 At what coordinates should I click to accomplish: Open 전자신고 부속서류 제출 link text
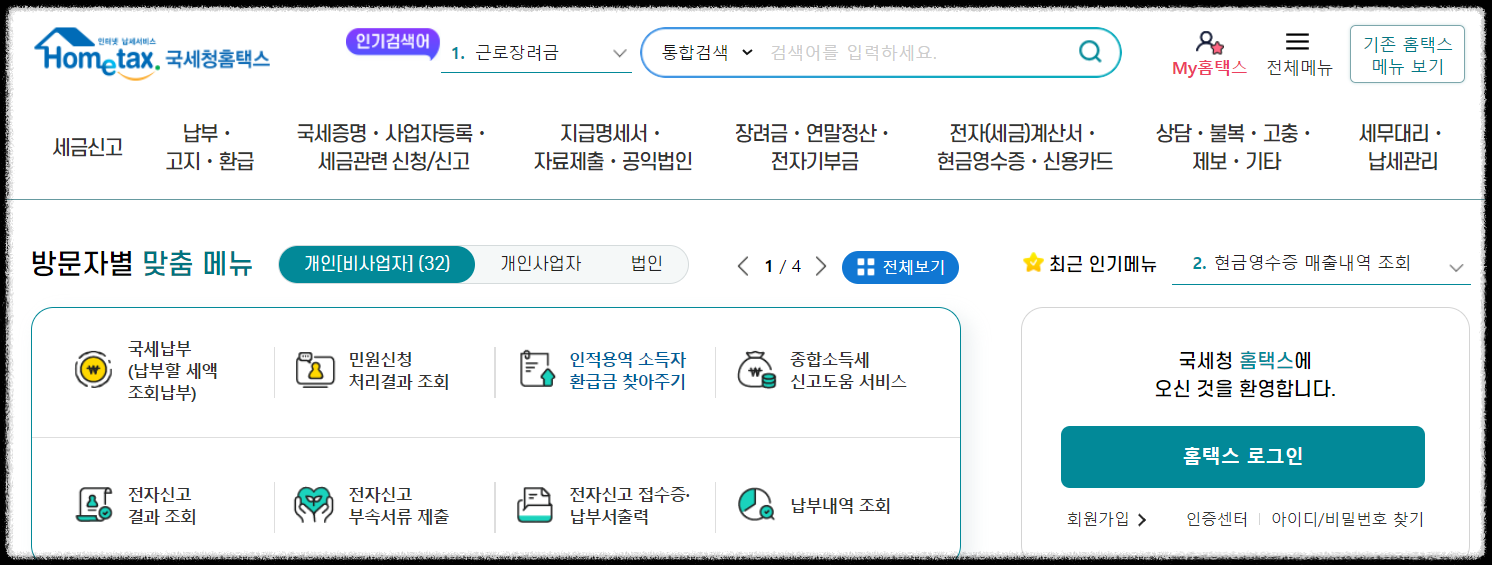[x=399, y=506]
